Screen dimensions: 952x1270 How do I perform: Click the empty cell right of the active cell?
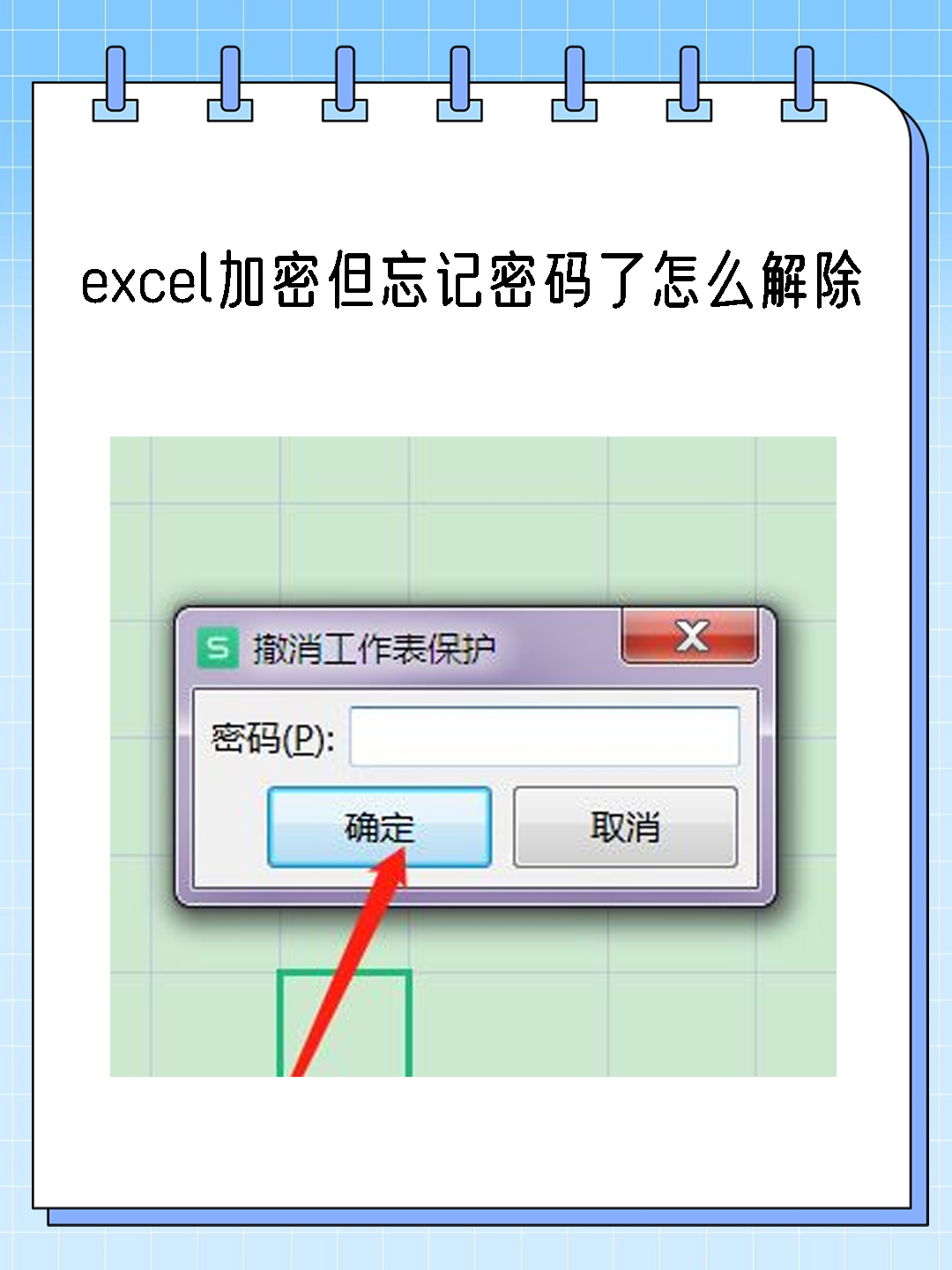pos(509,1024)
